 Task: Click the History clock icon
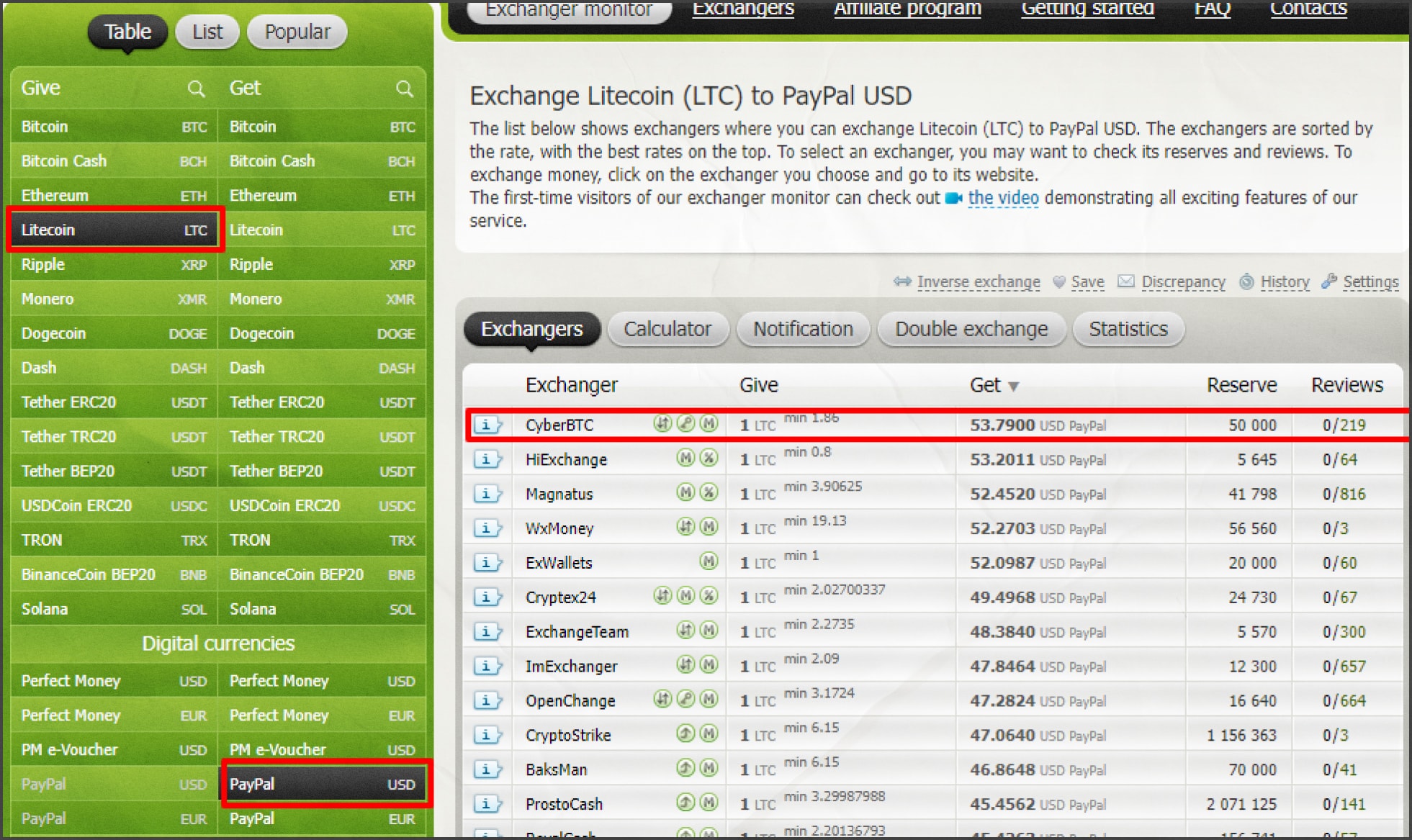(x=1246, y=281)
